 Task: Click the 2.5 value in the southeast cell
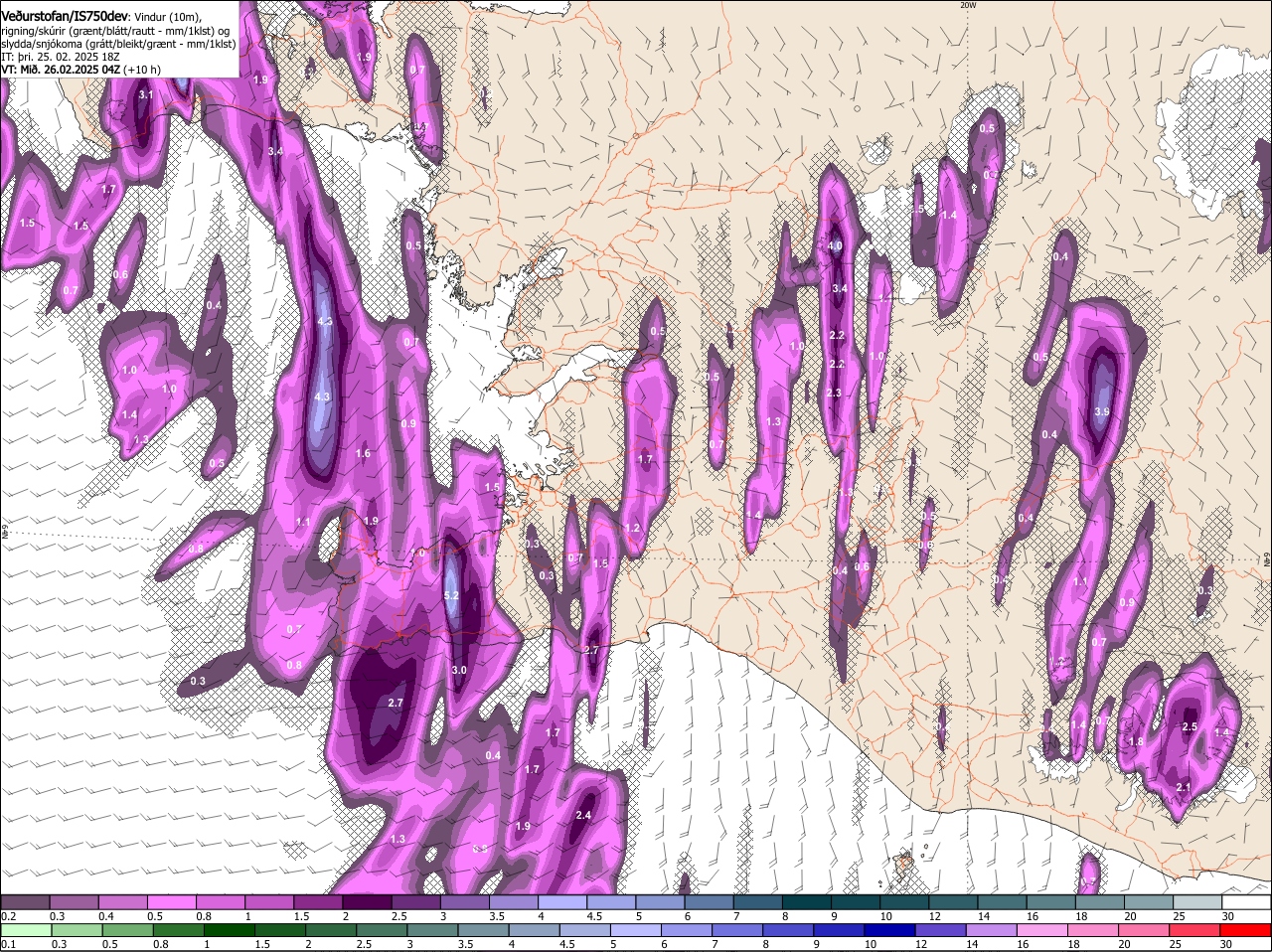pyautogui.click(x=1190, y=726)
